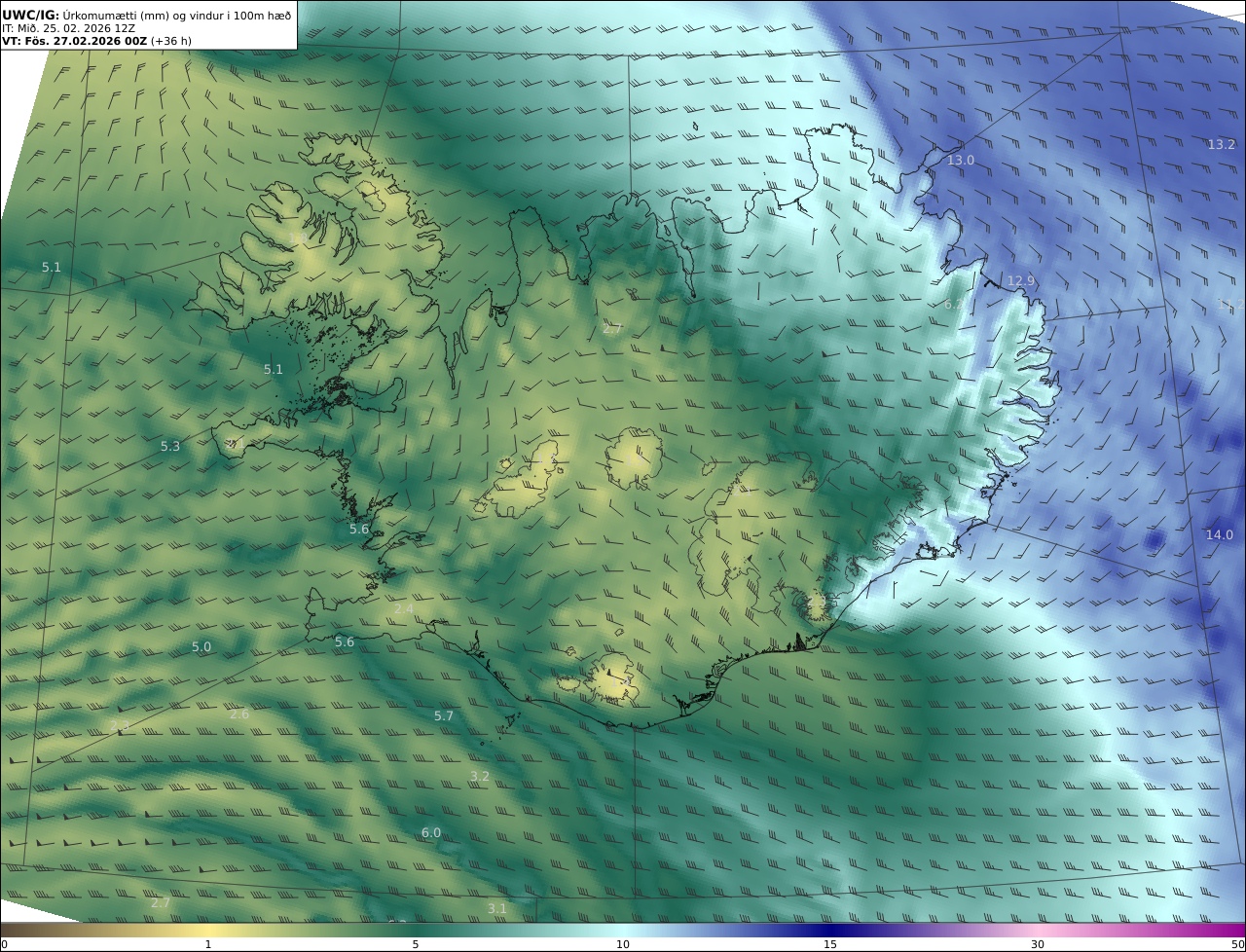
Task: Click the 12.9 value label
Action: coord(1021,281)
